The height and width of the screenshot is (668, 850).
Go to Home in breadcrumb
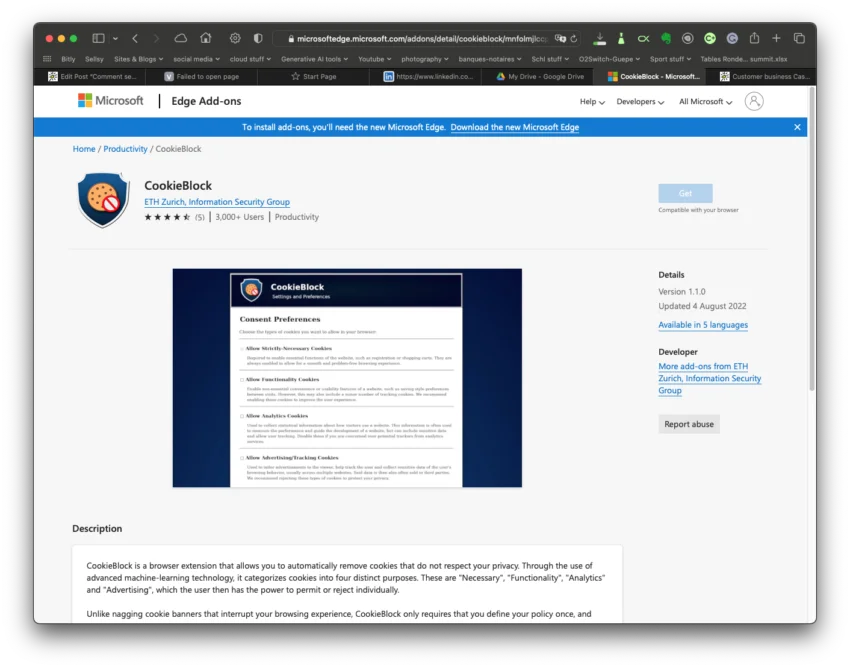pos(84,149)
